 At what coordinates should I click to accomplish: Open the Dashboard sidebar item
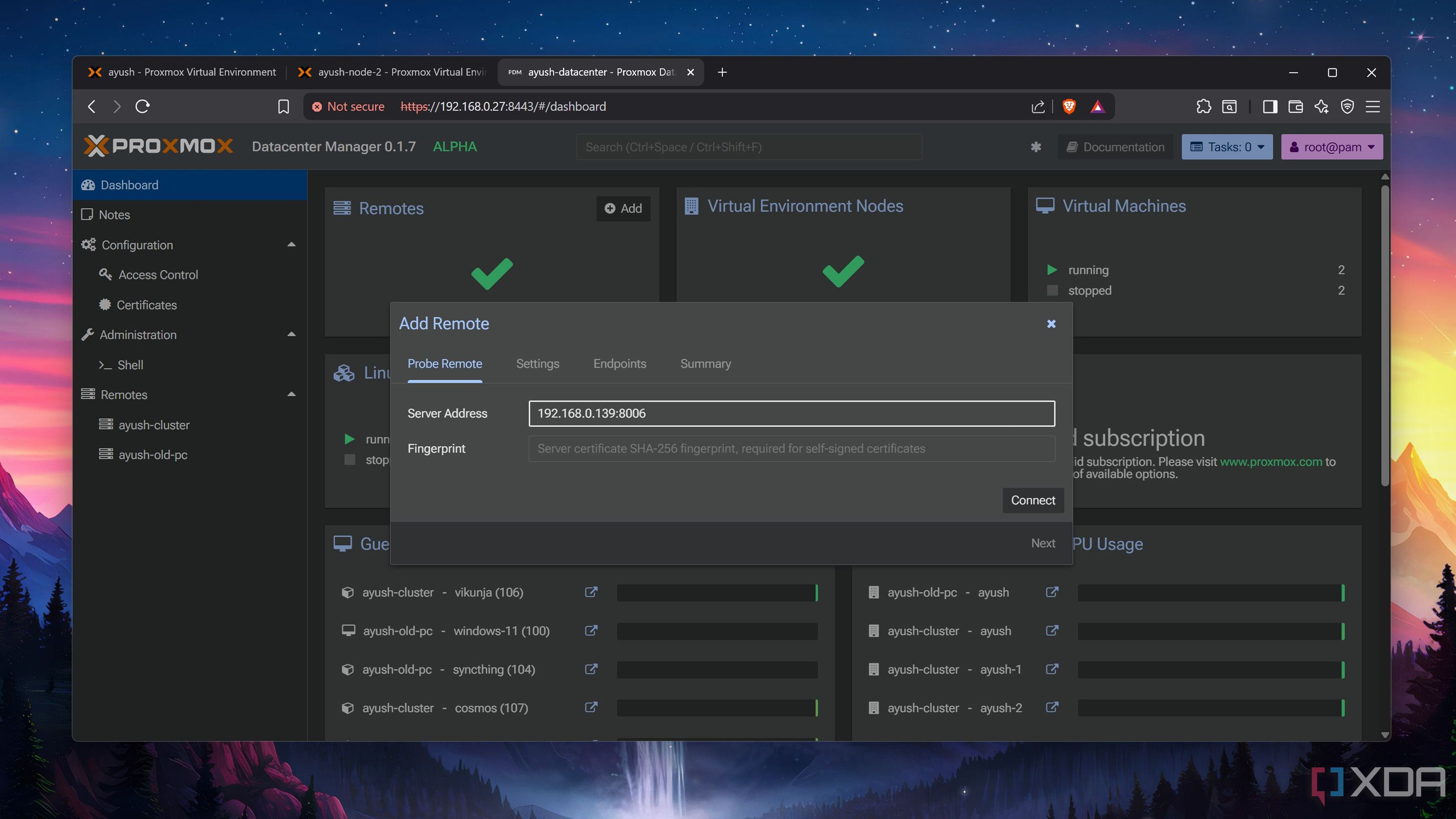(190, 185)
